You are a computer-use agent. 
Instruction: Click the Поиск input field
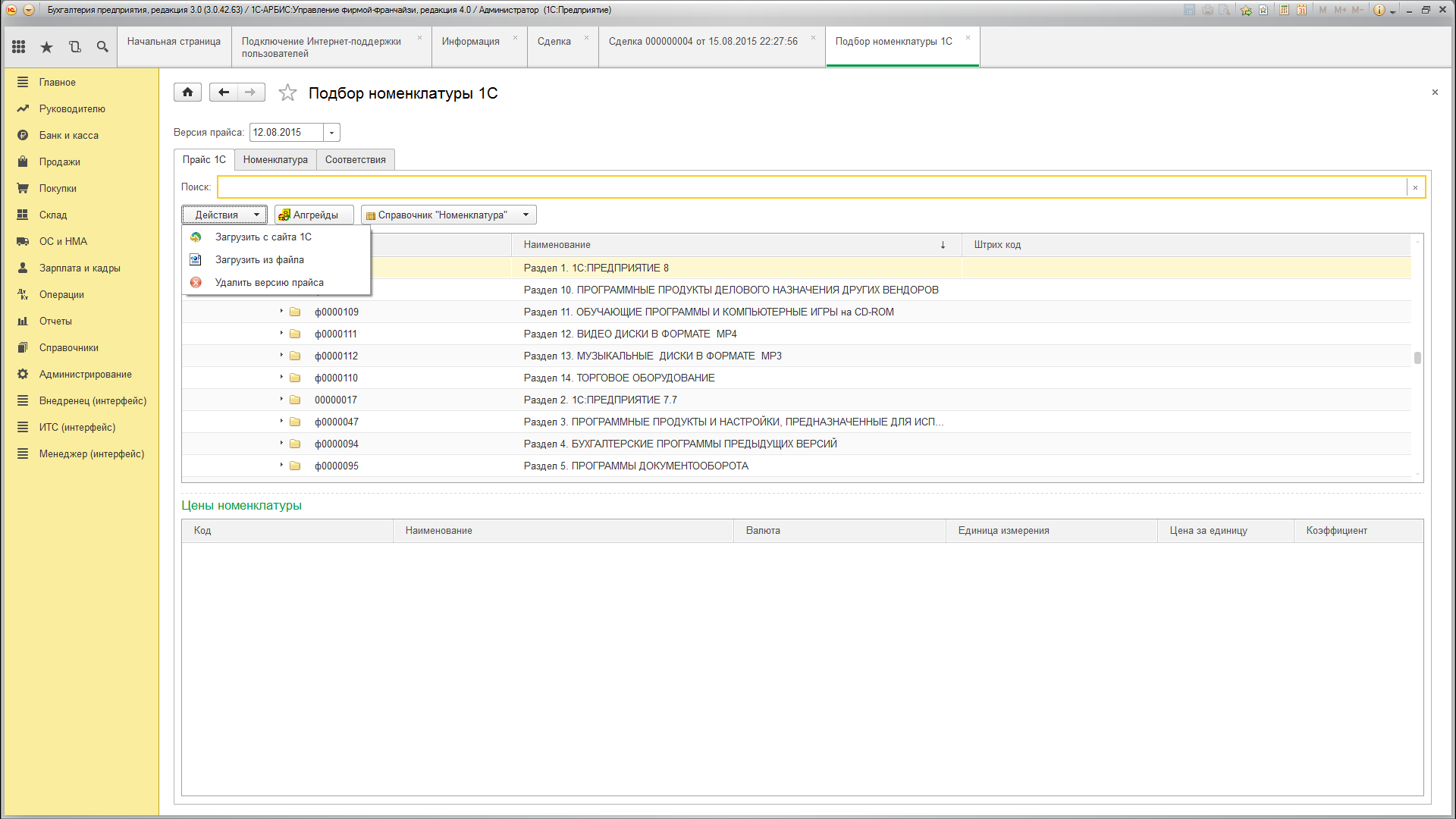(x=811, y=187)
